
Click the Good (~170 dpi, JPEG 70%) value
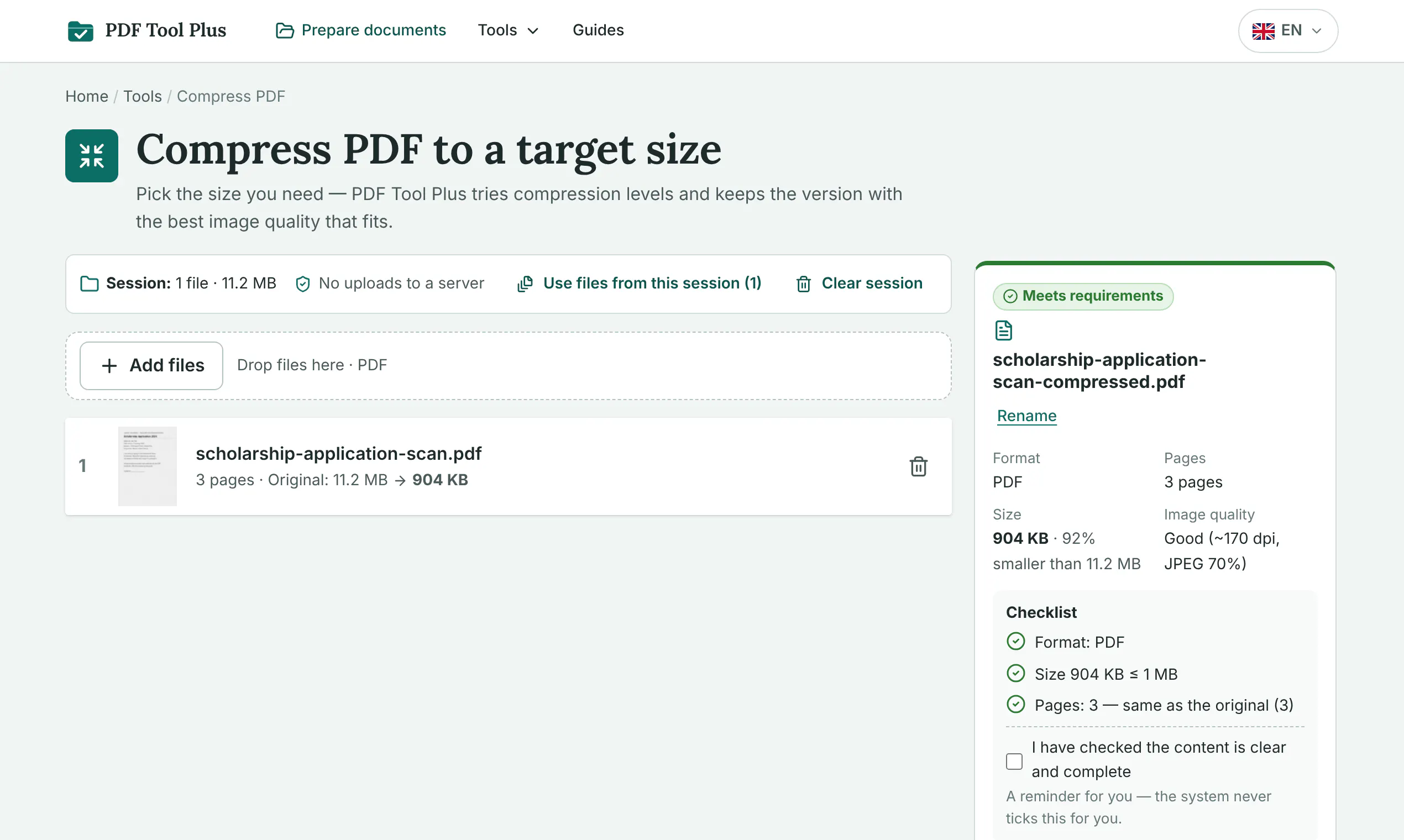click(x=1221, y=551)
